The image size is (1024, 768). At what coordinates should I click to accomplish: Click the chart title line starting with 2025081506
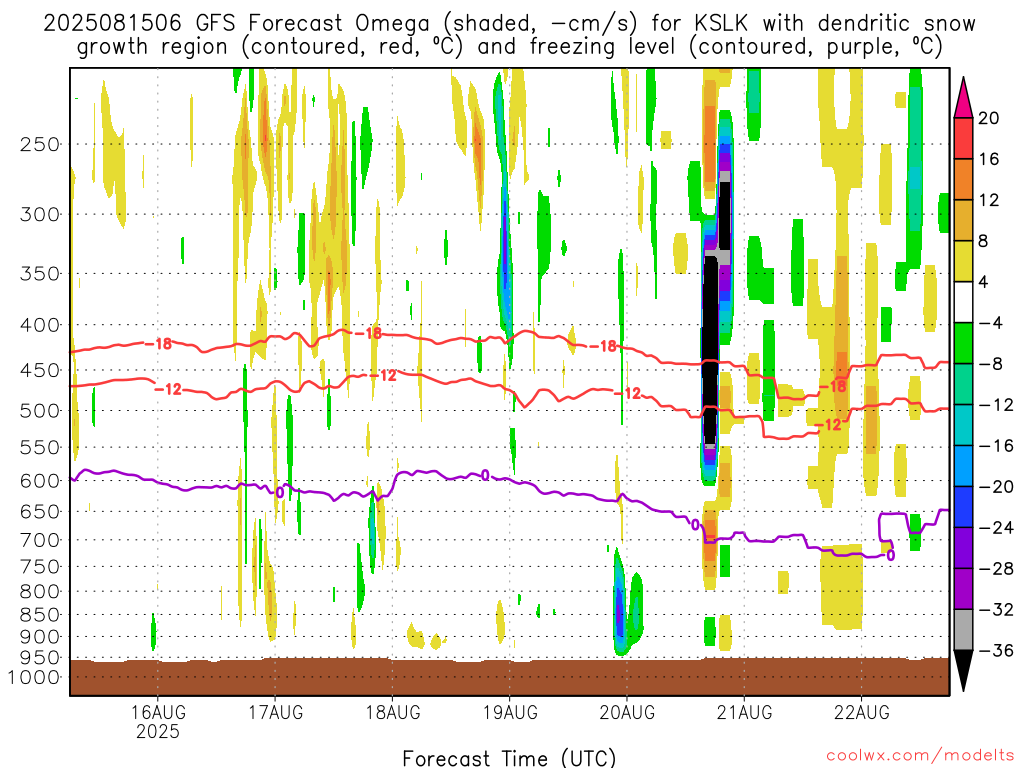click(509, 24)
